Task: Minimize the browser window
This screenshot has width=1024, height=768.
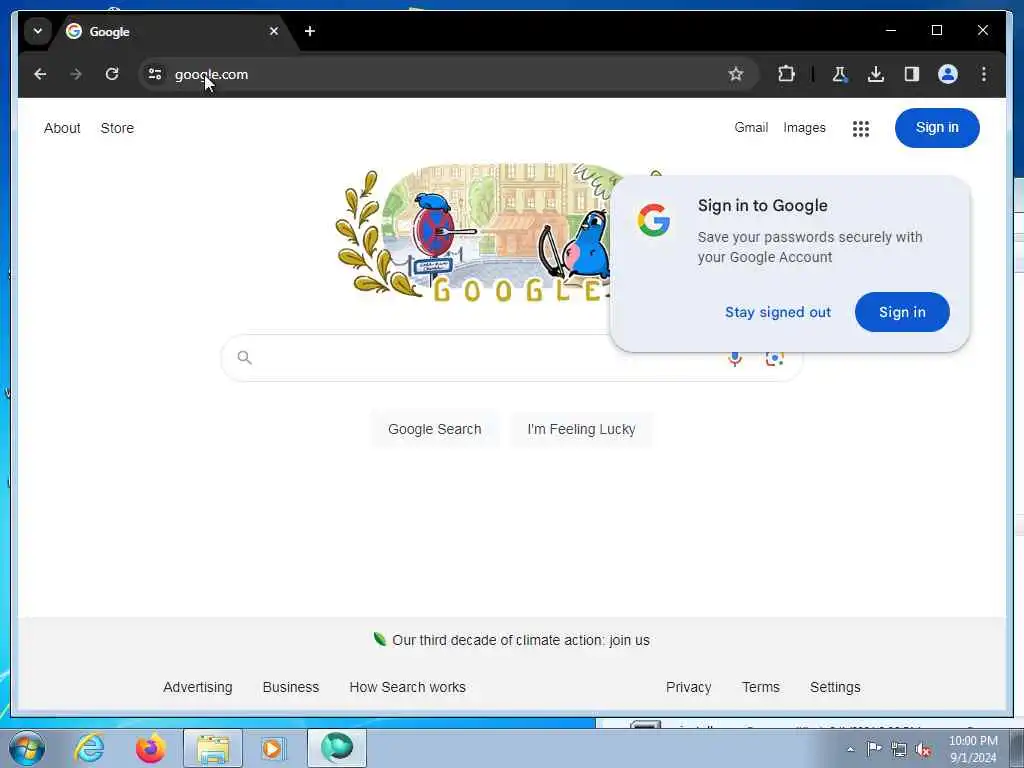Action: pos(891,31)
